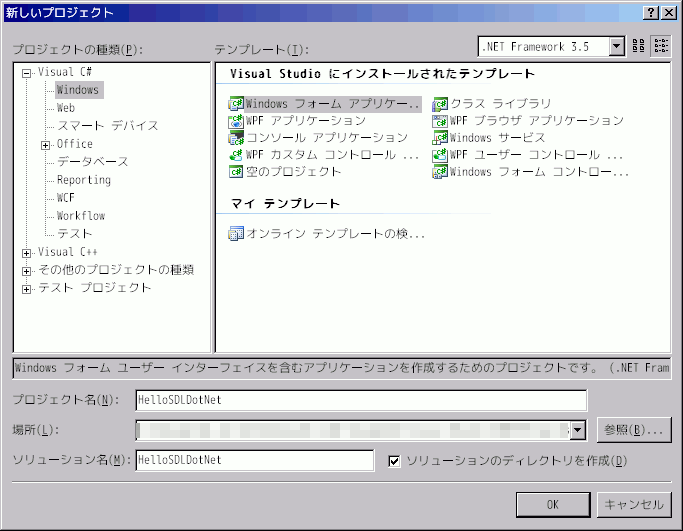Switch to large icons view
The width and height of the screenshot is (683, 531).
pos(638,46)
